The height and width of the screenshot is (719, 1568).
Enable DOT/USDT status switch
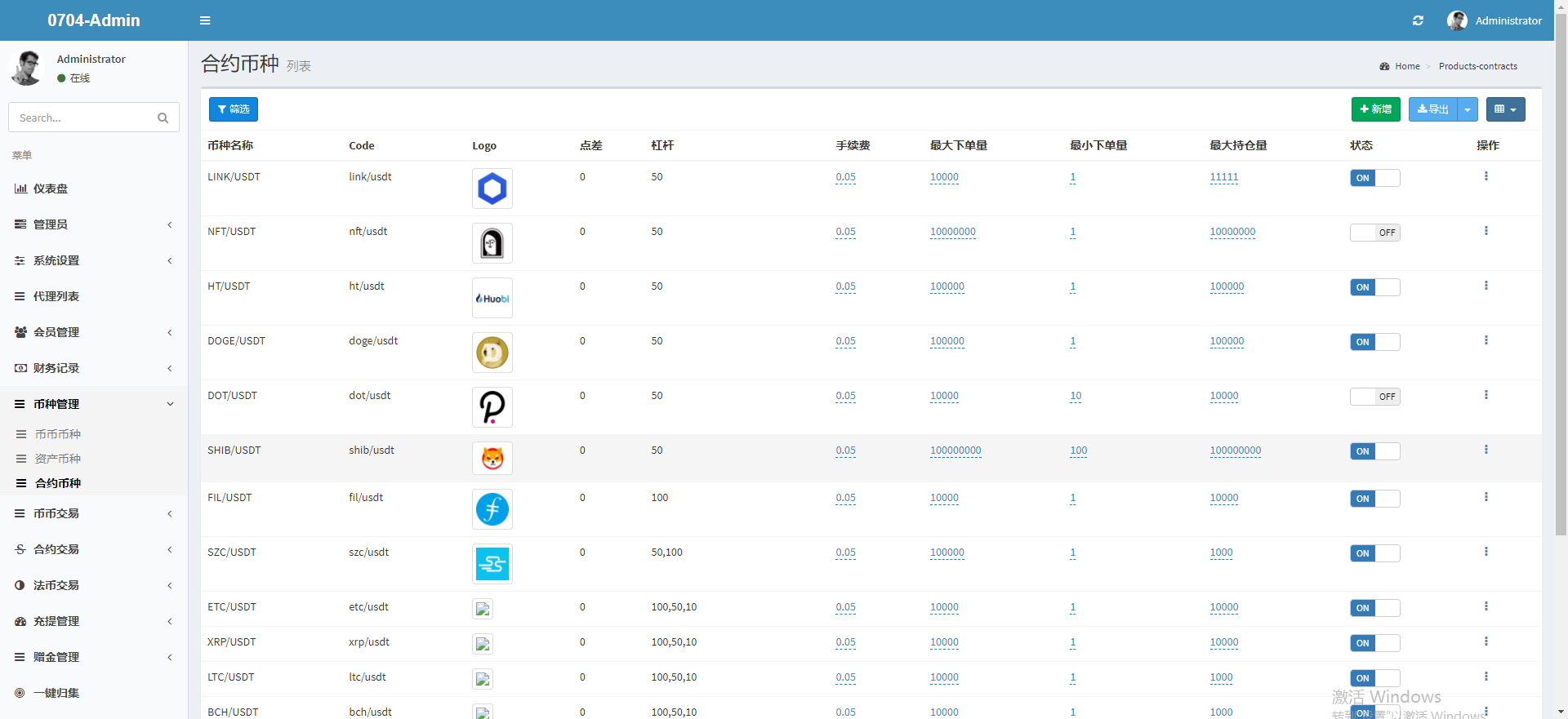(1374, 397)
